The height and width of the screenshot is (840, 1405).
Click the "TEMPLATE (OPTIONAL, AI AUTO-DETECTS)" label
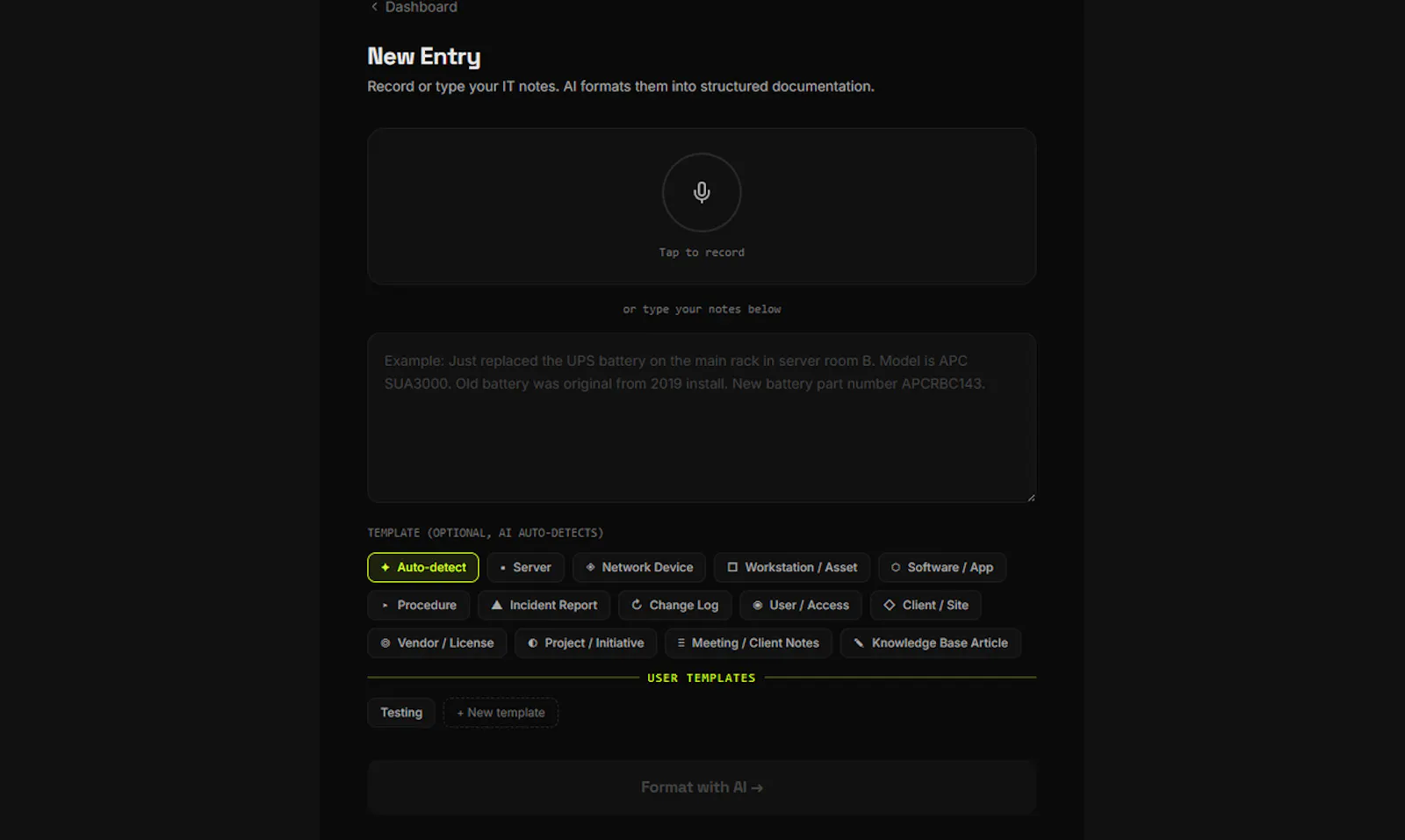point(485,533)
